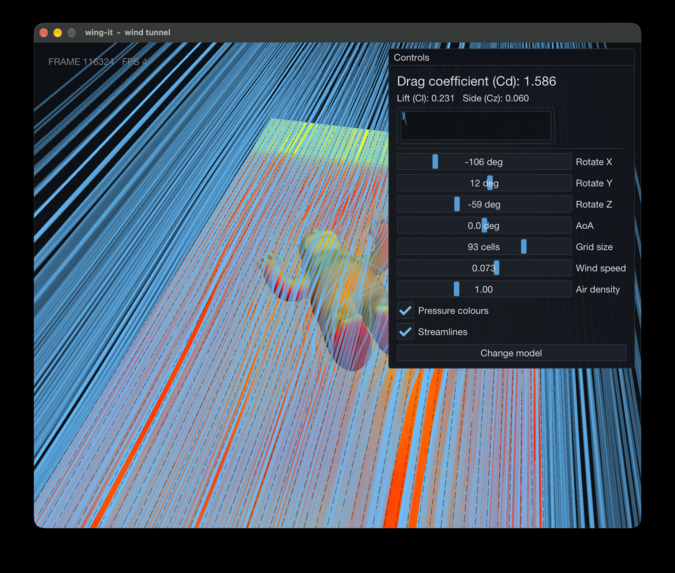Click the Drag coefficient (Cd): 1.586 readout

(476, 81)
